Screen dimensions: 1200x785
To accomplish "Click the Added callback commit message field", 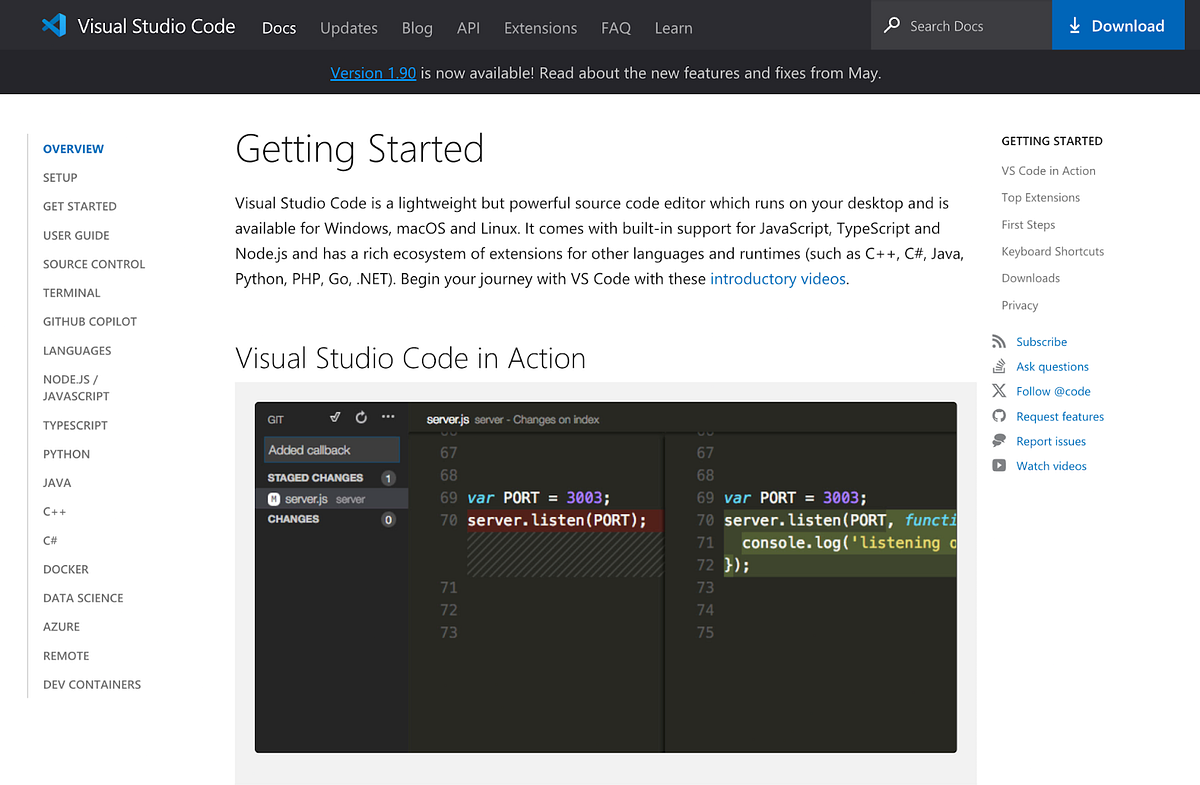I will [x=331, y=450].
